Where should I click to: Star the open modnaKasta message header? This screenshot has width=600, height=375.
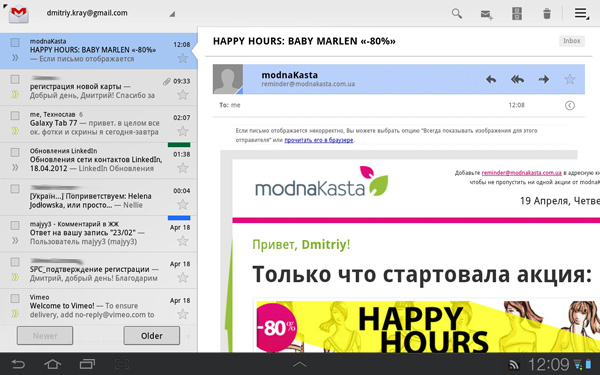coord(570,80)
